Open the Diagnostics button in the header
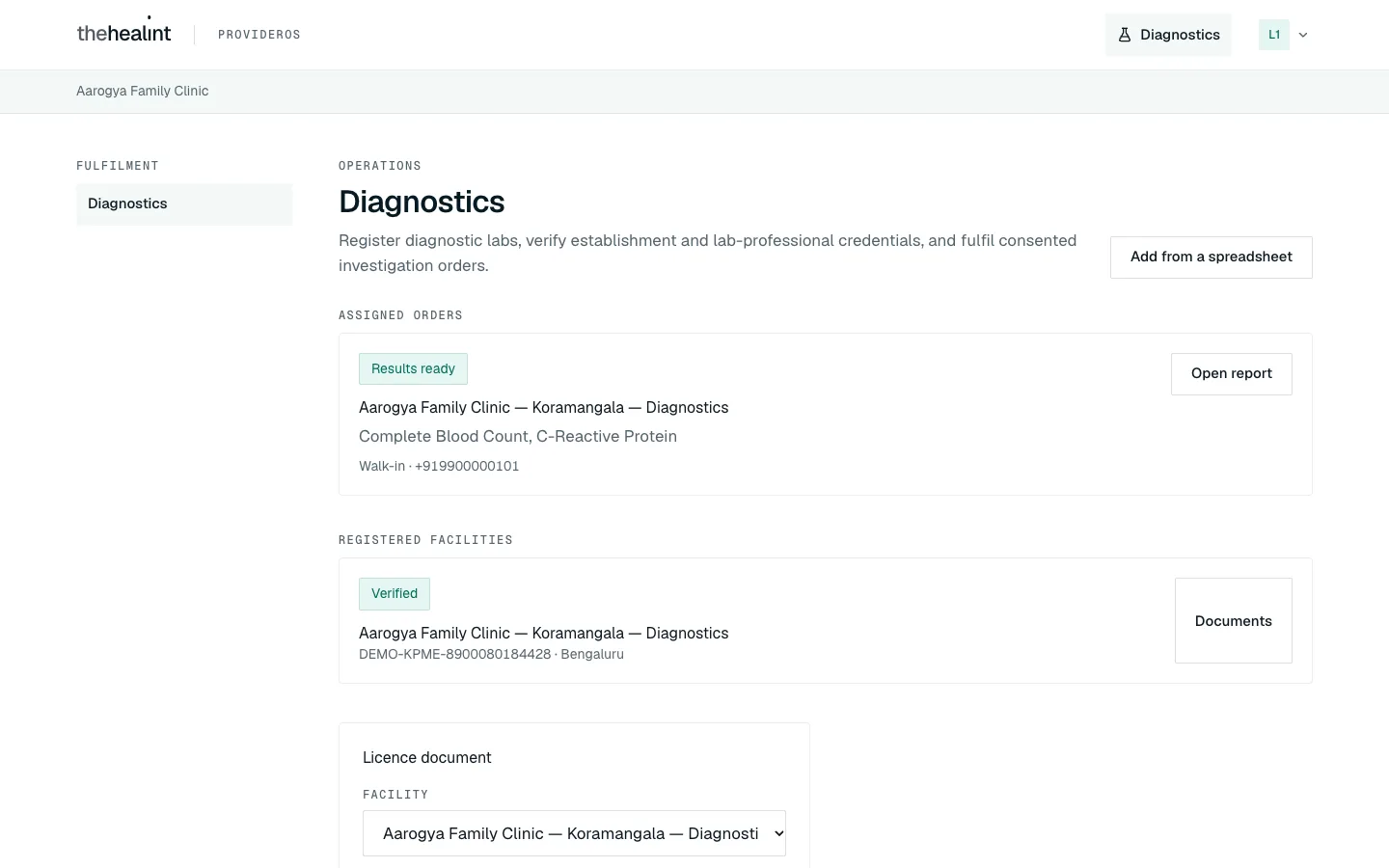 pos(1168,35)
